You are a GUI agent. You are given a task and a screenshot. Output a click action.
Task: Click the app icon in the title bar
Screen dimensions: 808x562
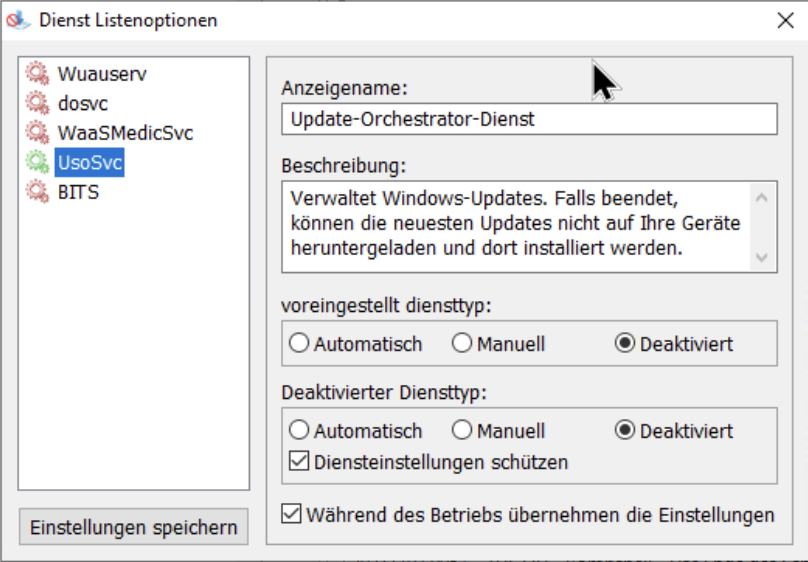14,18
